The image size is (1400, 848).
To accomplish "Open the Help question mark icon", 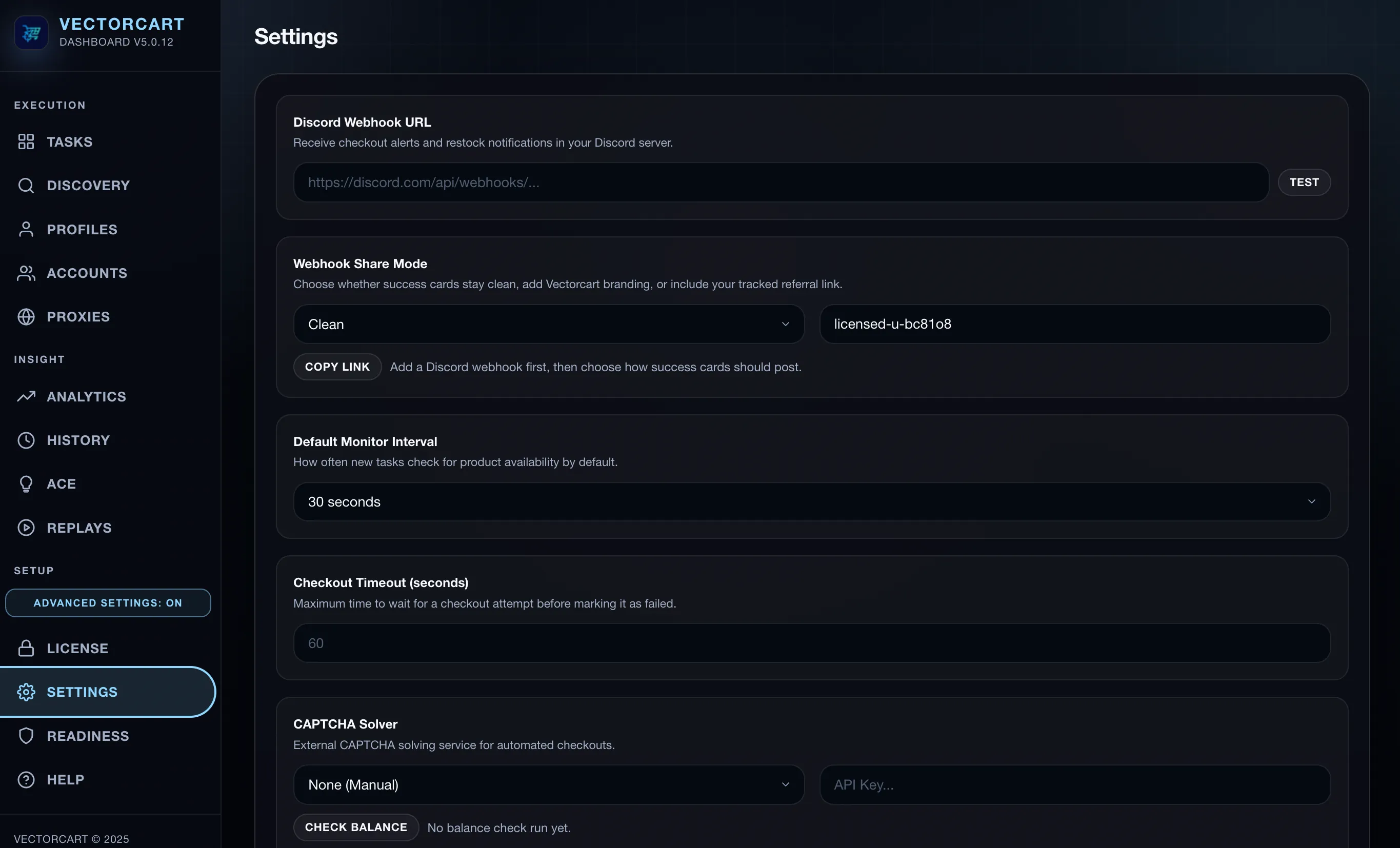I will click(26, 779).
